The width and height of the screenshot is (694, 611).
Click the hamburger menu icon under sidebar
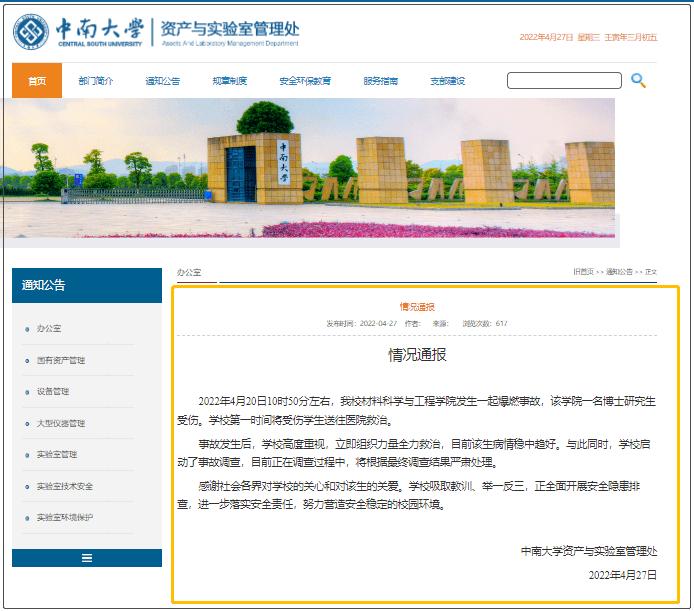tap(87, 558)
